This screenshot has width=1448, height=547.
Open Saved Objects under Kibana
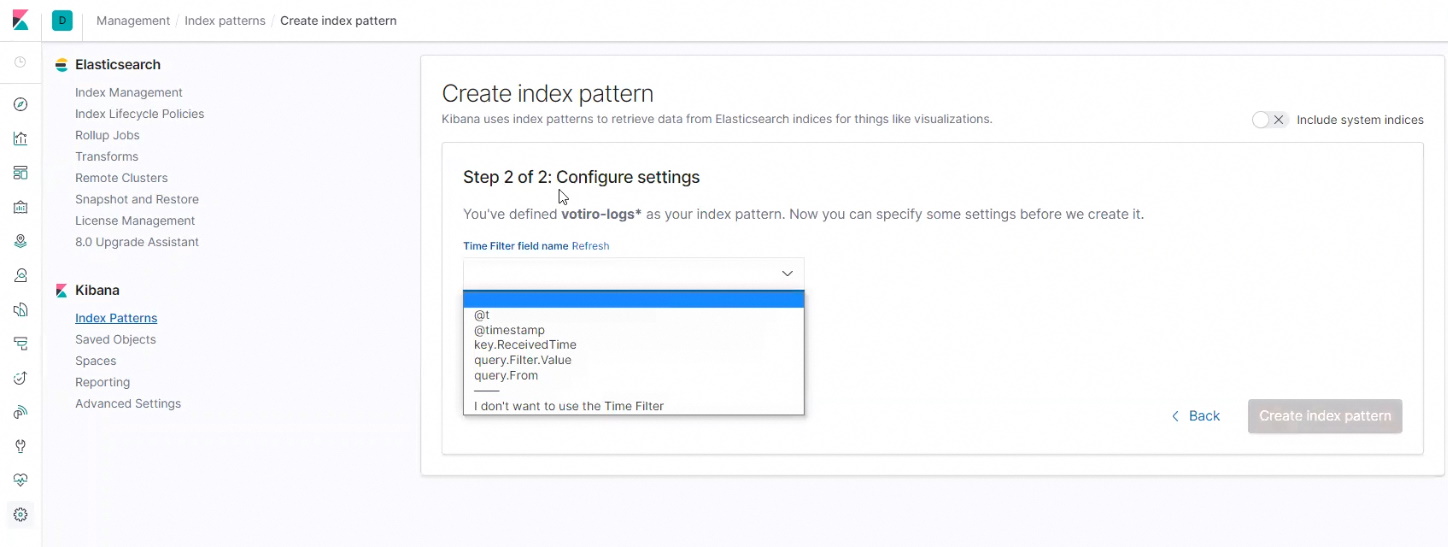[116, 340]
